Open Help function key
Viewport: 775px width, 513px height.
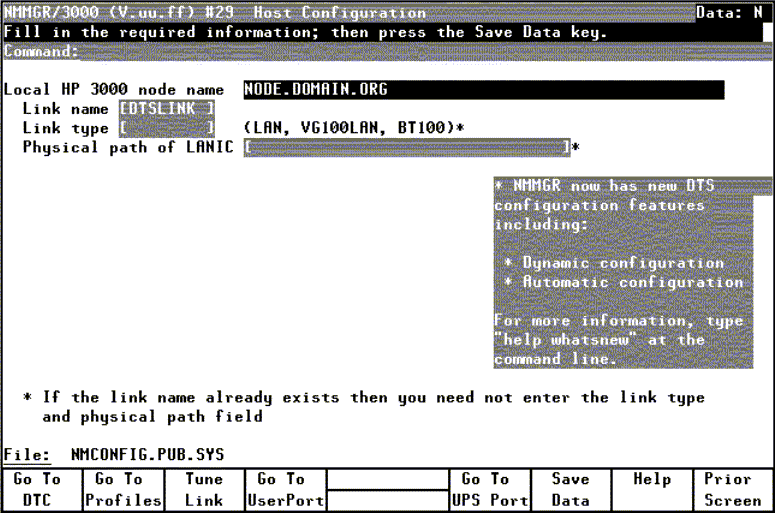(652, 490)
